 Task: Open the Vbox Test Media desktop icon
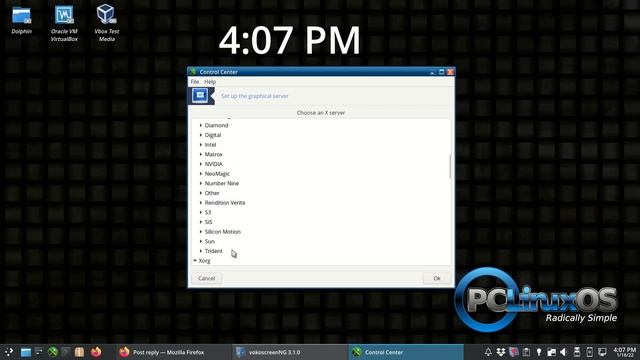pyautogui.click(x=106, y=23)
